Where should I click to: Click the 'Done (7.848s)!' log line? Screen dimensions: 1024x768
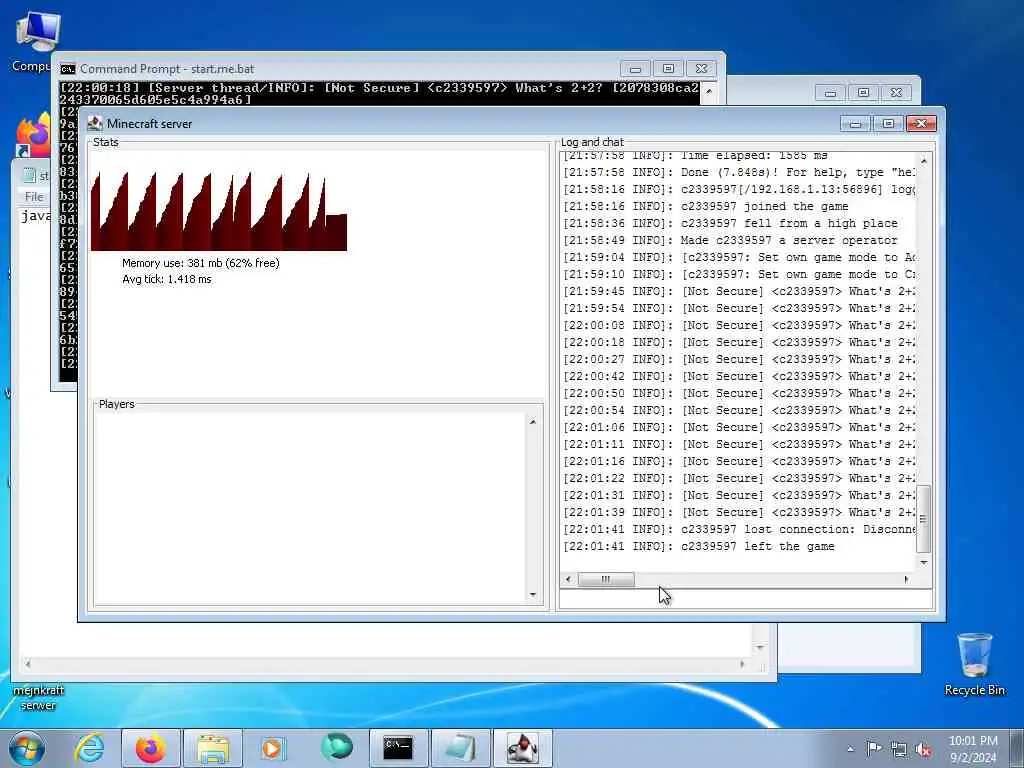pyautogui.click(x=739, y=172)
